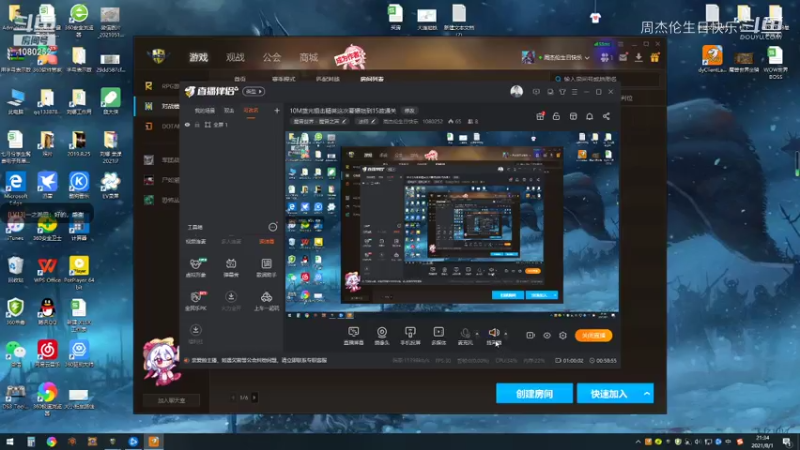Open the streaming assistant settings gear
This screenshot has width=800, height=450.
pyautogui.click(x=563, y=335)
